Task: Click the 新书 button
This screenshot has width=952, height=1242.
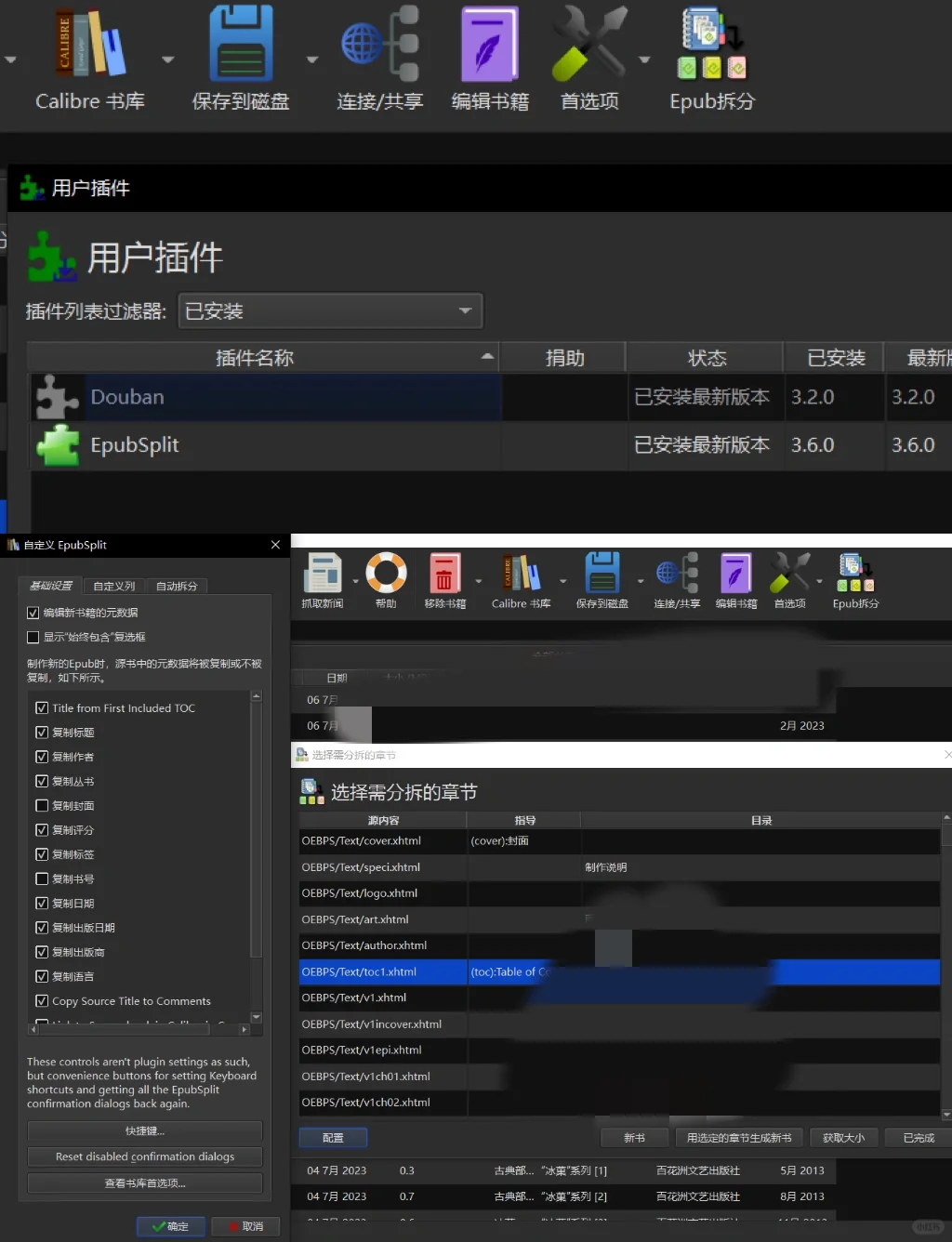Action: (x=634, y=1138)
